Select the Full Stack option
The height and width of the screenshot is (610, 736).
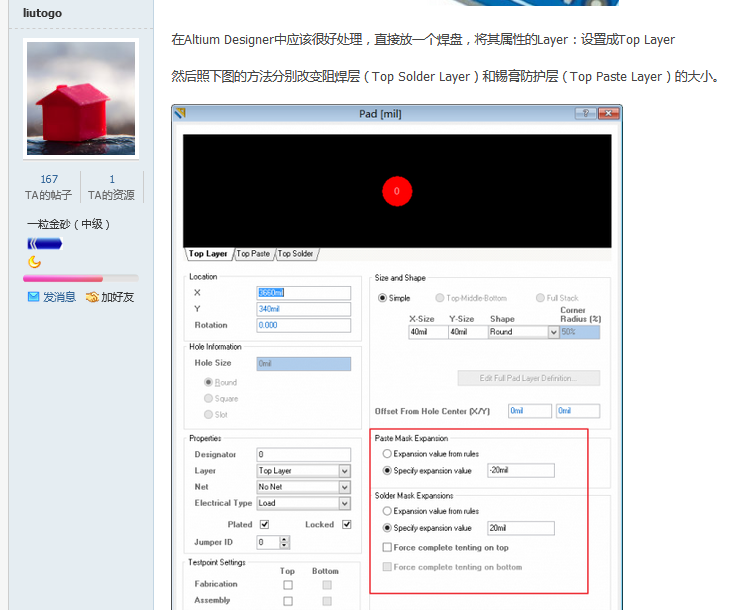point(540,298)
